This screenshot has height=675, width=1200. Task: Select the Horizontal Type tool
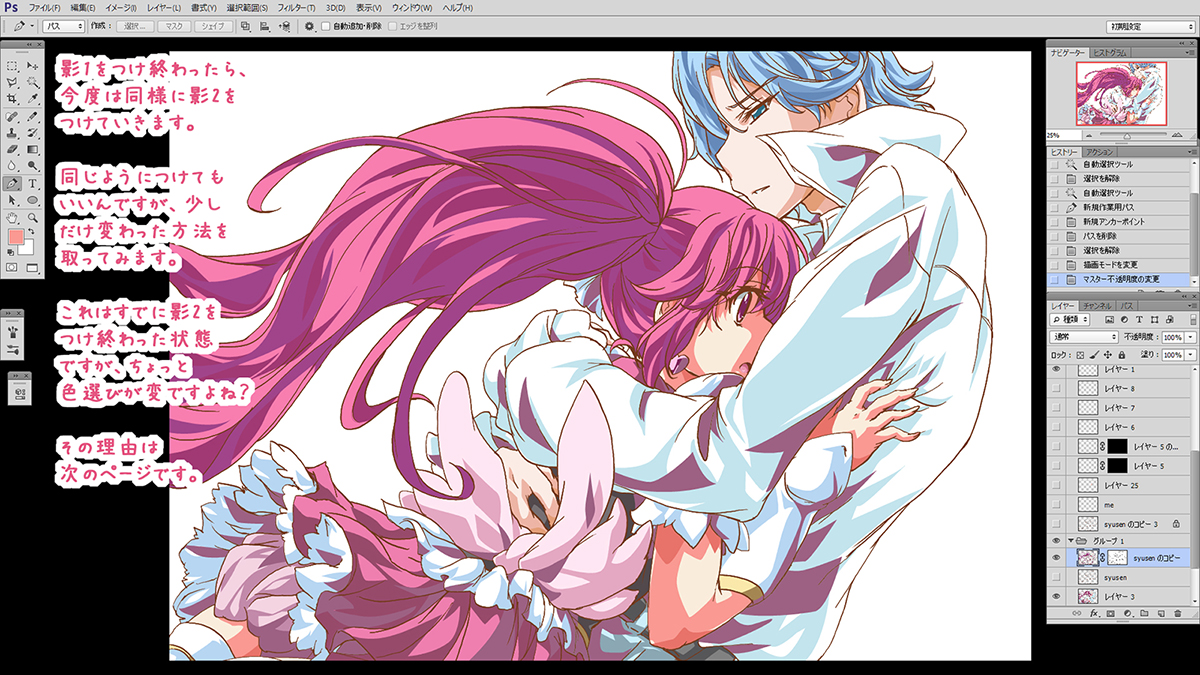pyautogui.click(x=33, y=183)
